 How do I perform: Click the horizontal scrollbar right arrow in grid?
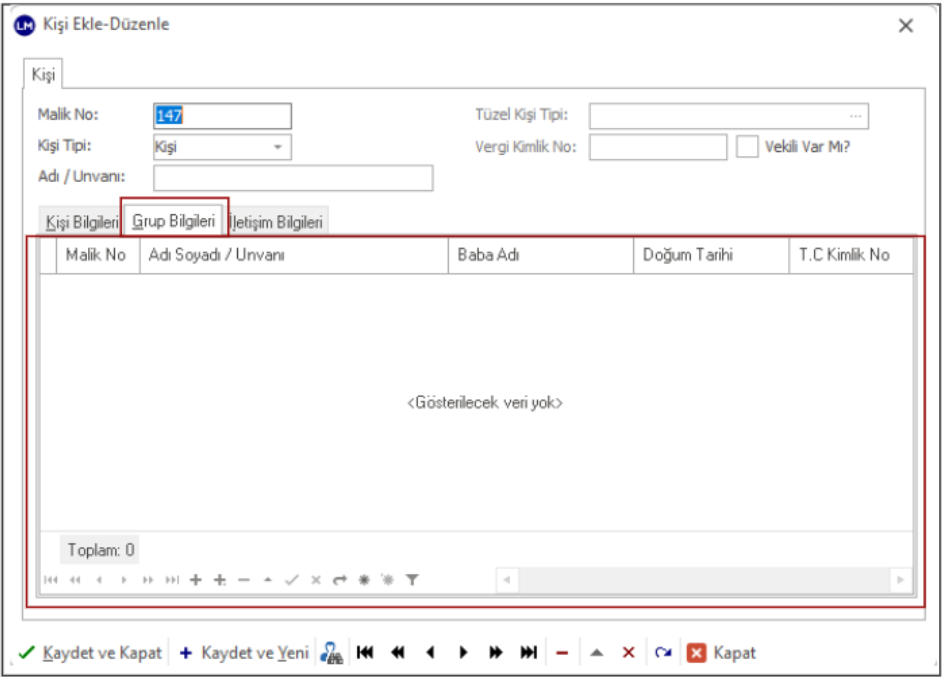(901, 579)
